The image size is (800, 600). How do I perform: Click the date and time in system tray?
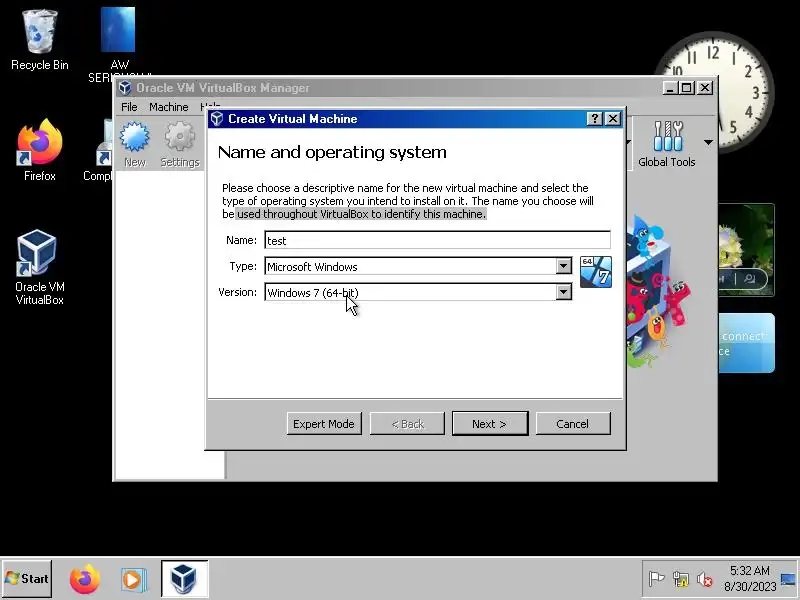tap(749, 579)
